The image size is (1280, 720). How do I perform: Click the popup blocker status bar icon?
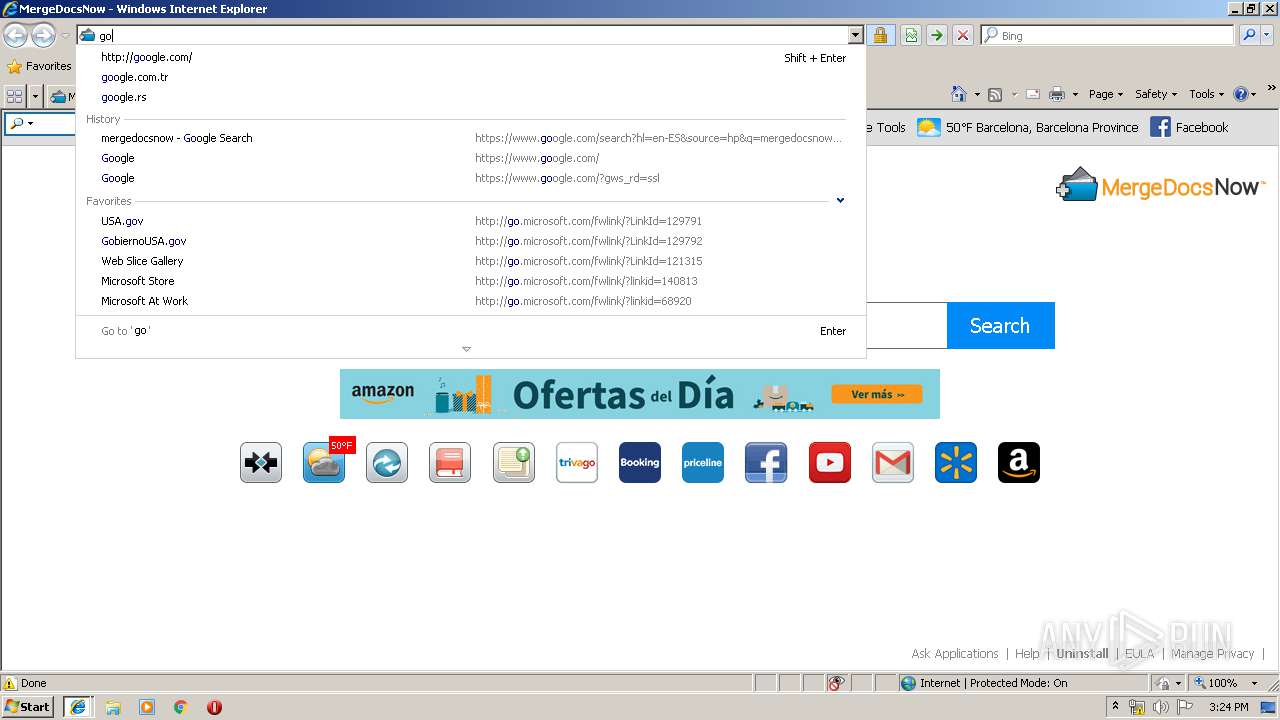[836, 683]
